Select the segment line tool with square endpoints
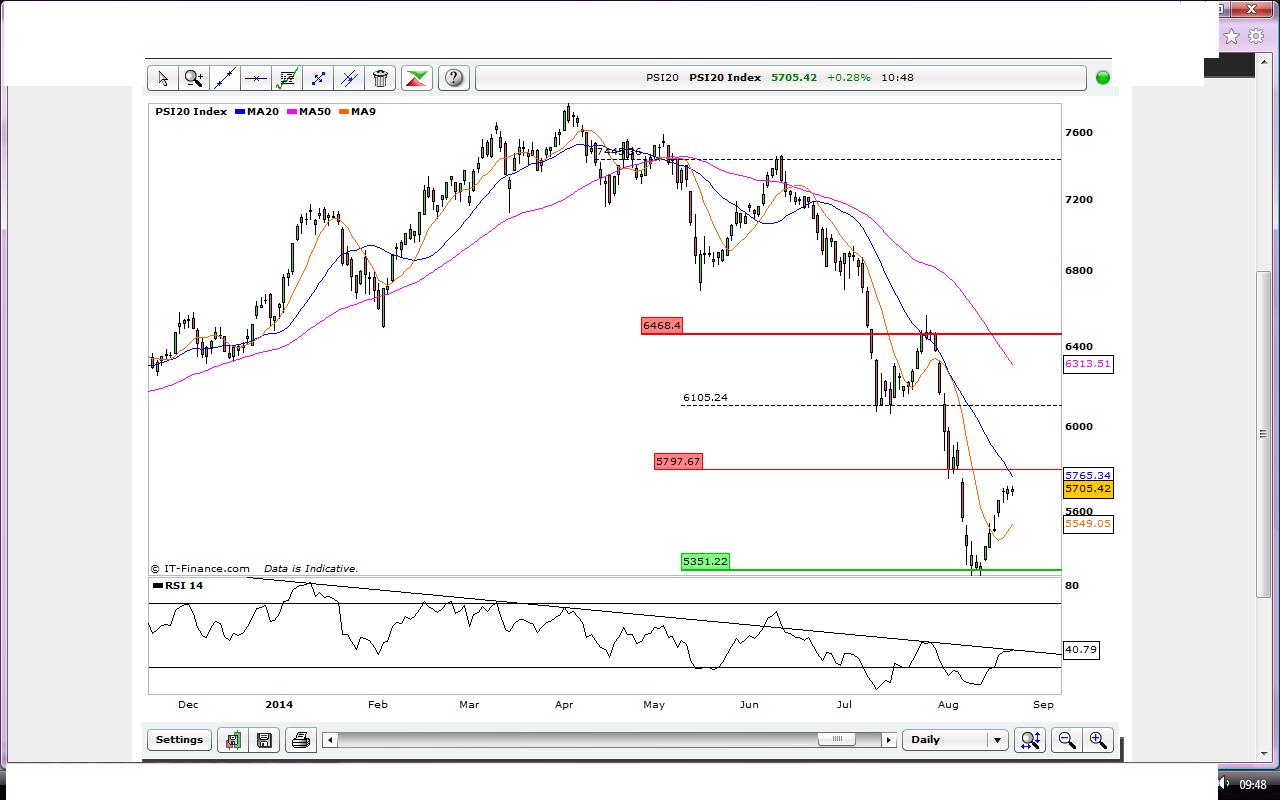 [318, 78]
